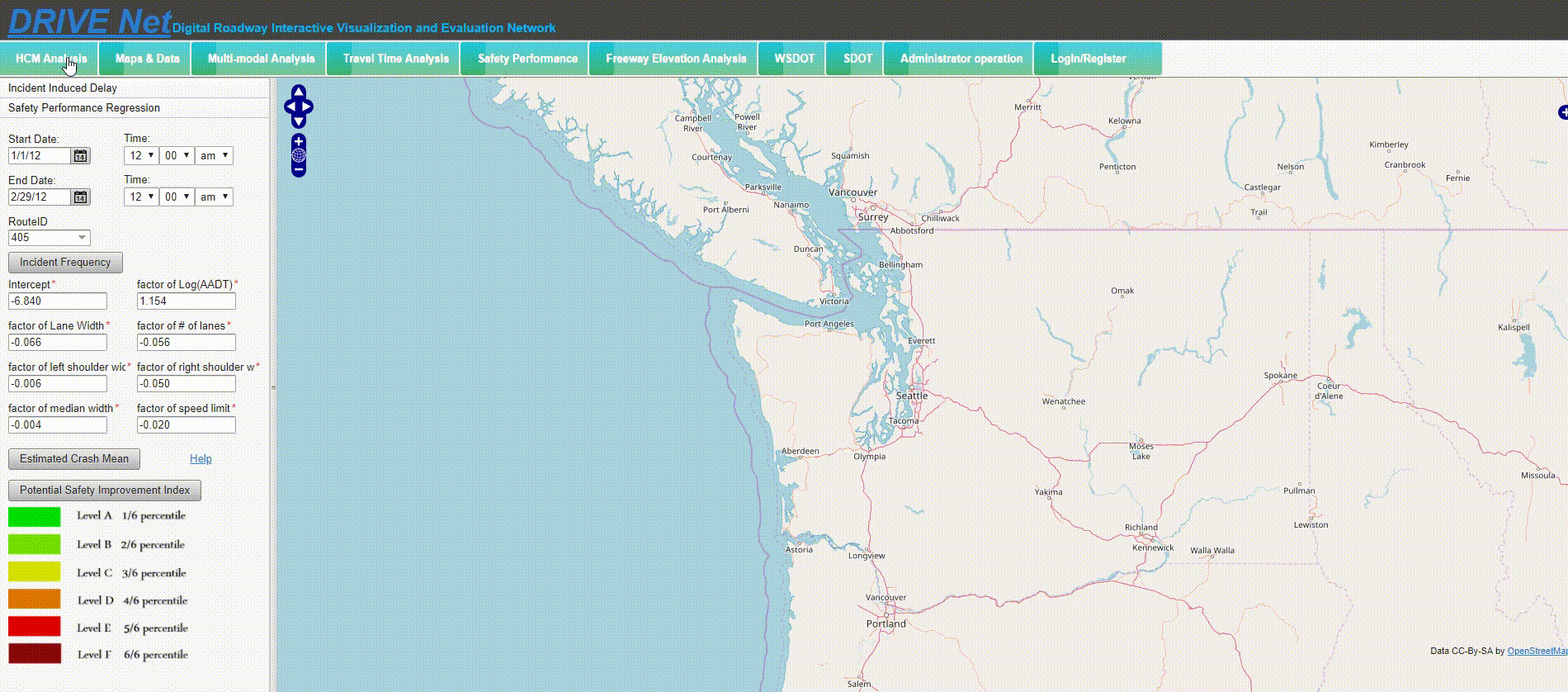
Task: Pan the map down with arrow
Action: [299, 121]
